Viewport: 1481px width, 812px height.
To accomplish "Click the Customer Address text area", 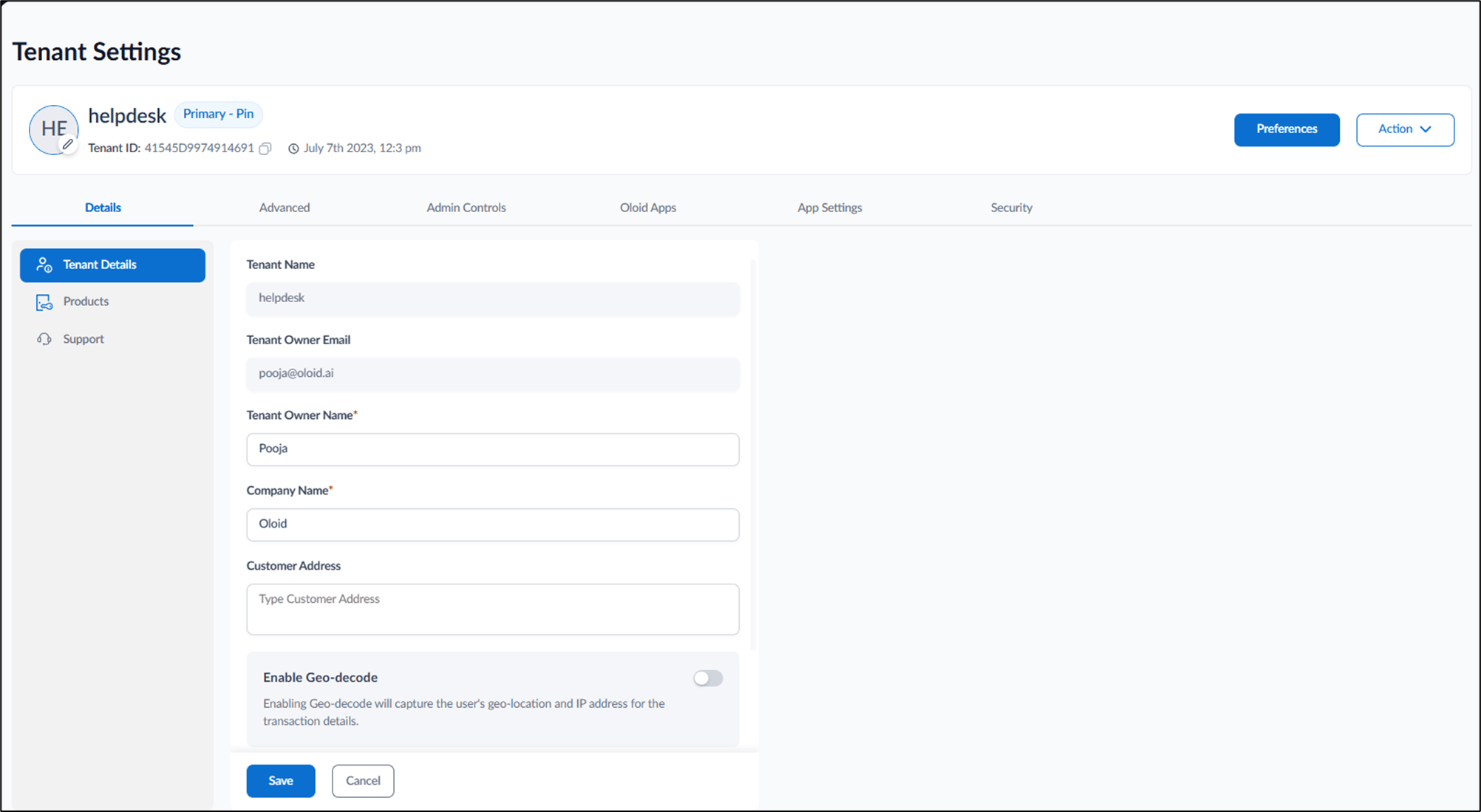I will [493, 610].
